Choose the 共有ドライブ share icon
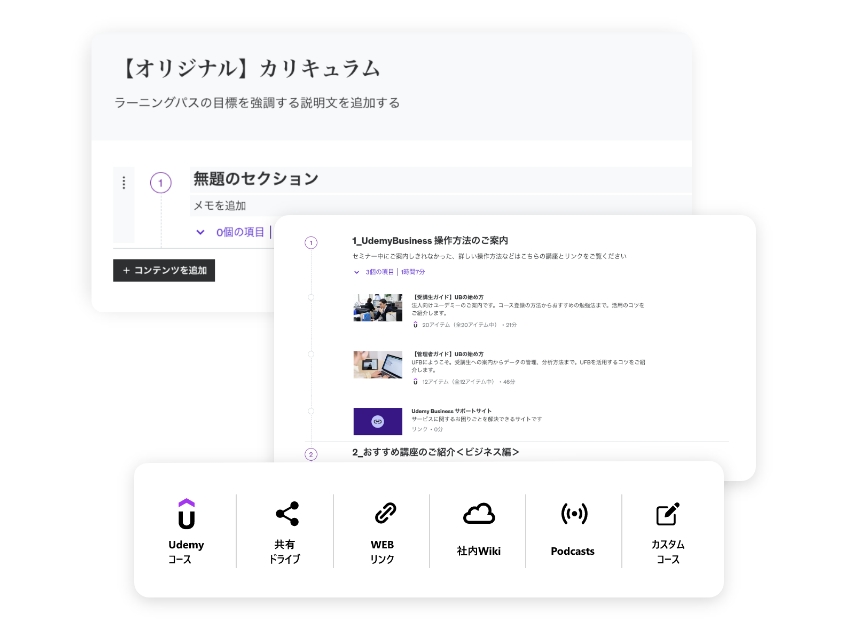The width and height of the screenshot is (842, 624). click(x=287, y=513)
